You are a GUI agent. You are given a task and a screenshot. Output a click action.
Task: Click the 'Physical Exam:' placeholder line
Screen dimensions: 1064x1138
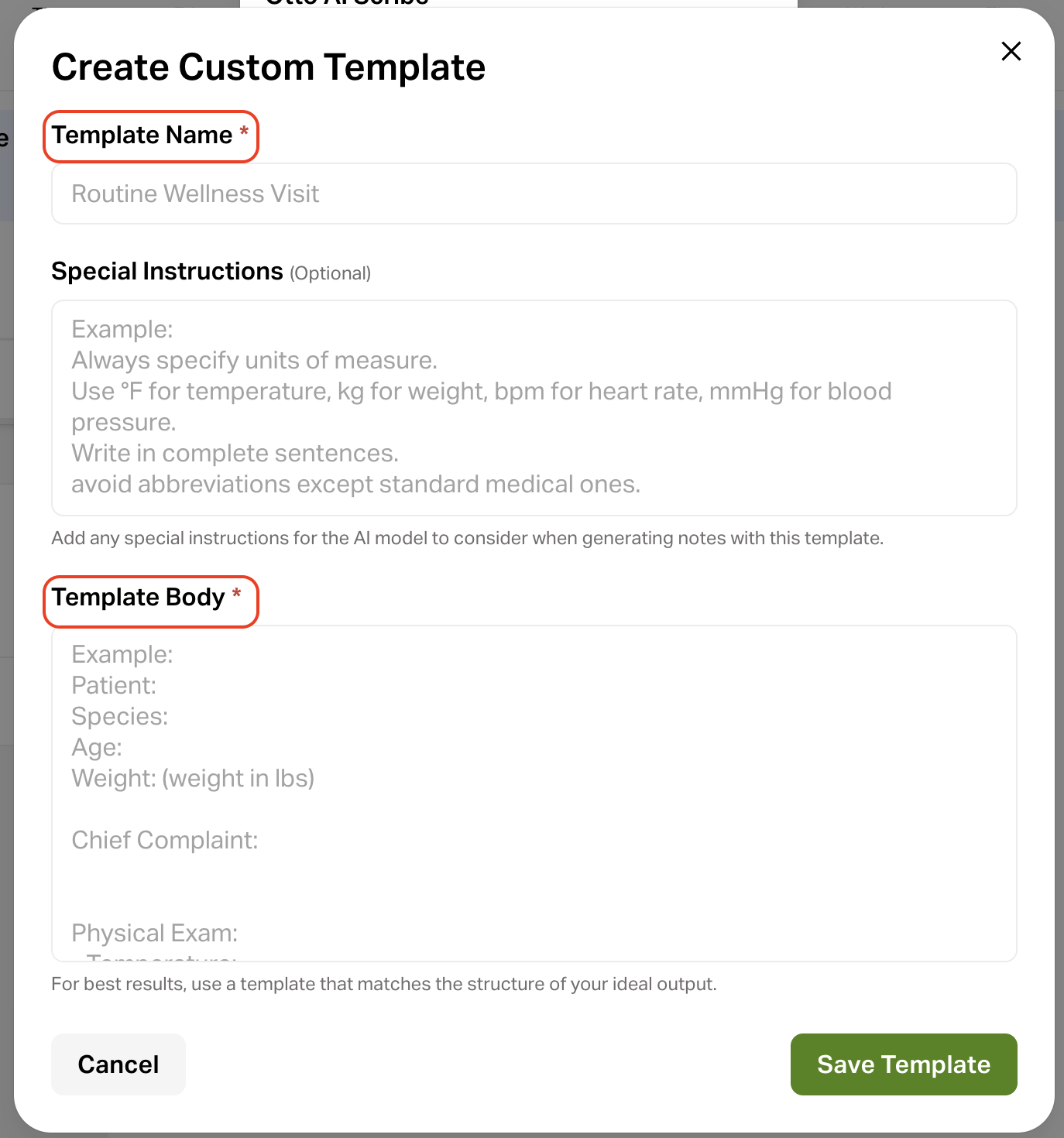click(155, 933)
